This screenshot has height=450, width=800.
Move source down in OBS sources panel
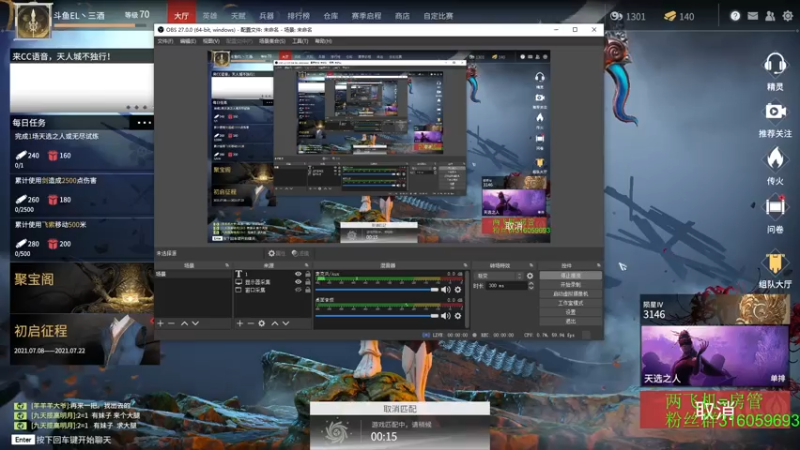click(x=286, y=323)
